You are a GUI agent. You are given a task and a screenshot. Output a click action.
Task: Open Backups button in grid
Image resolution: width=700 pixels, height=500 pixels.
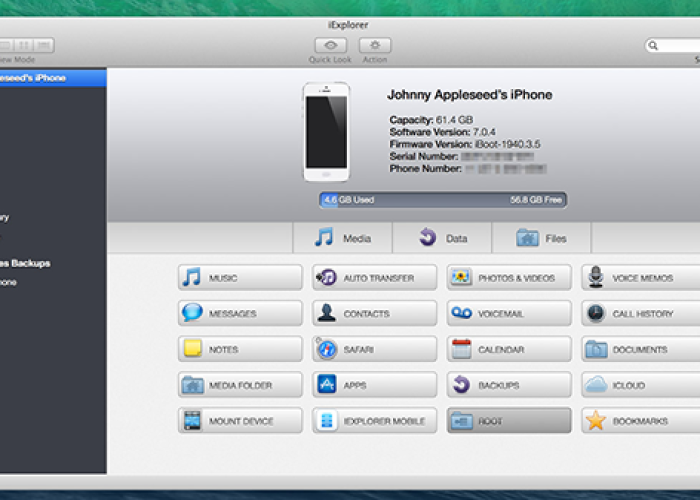coord(509,385)
